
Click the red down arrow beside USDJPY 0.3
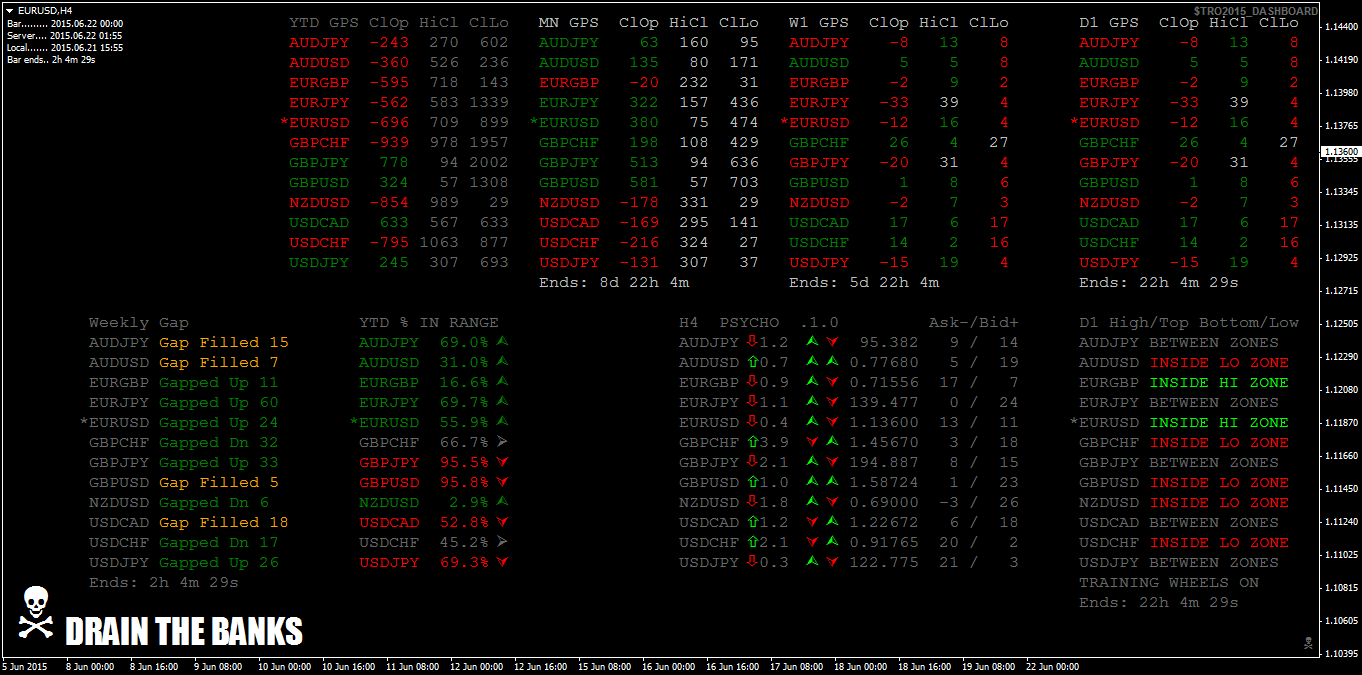click(x=753, y=562)
